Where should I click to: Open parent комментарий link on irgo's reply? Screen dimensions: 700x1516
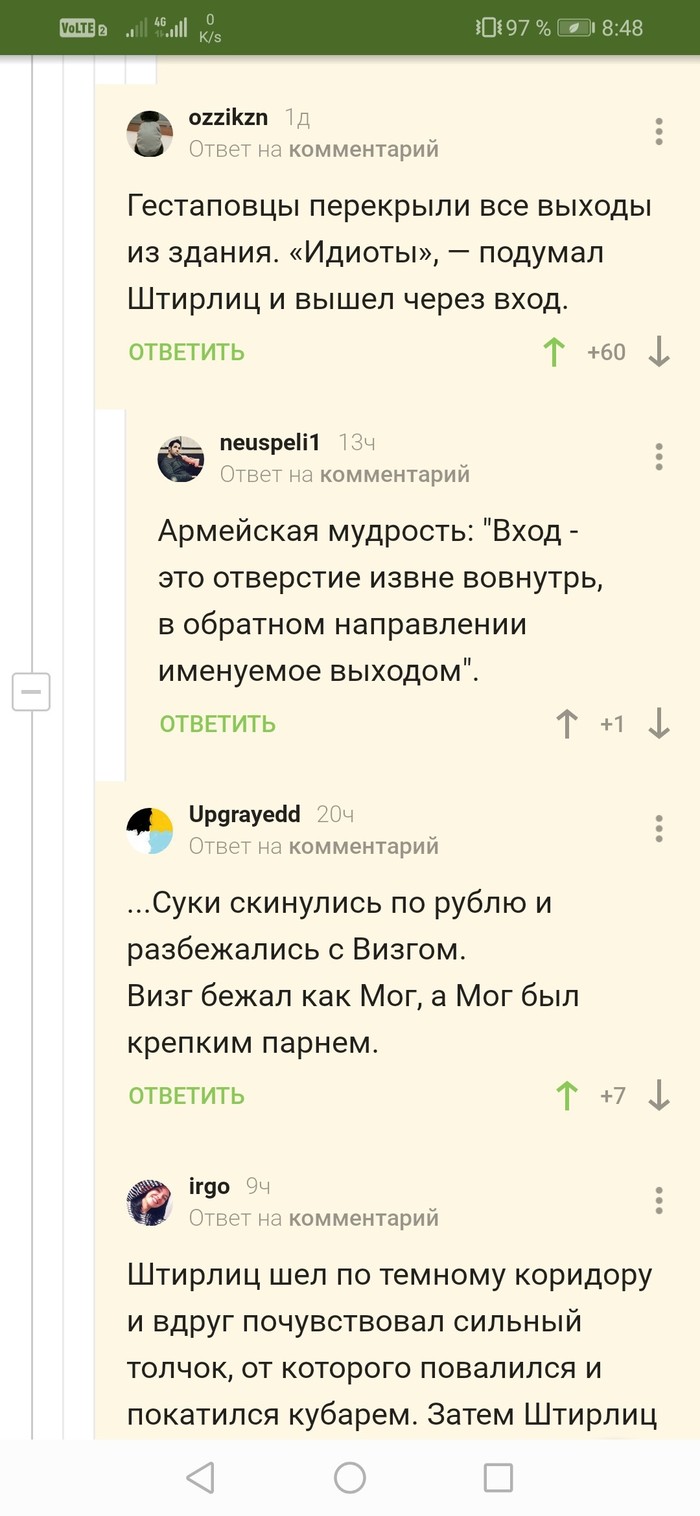pyautogui.click(x=364, y=1218)
